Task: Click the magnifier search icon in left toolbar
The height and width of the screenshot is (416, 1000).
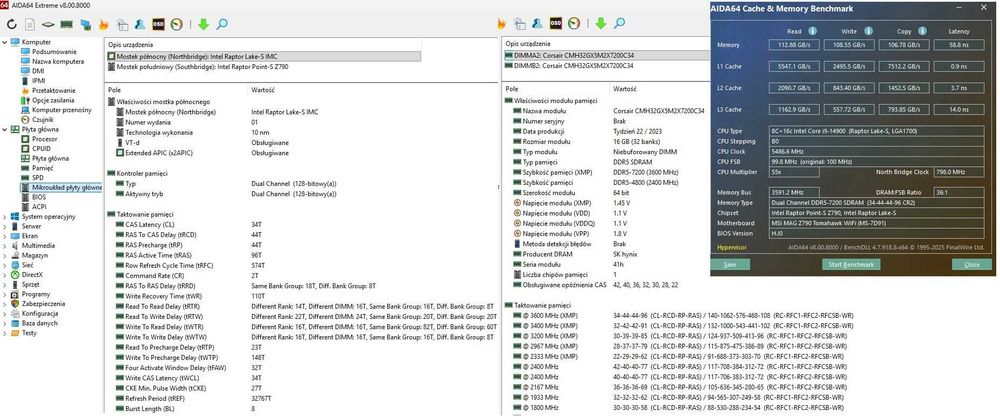Action: click(x=222, y=24)
